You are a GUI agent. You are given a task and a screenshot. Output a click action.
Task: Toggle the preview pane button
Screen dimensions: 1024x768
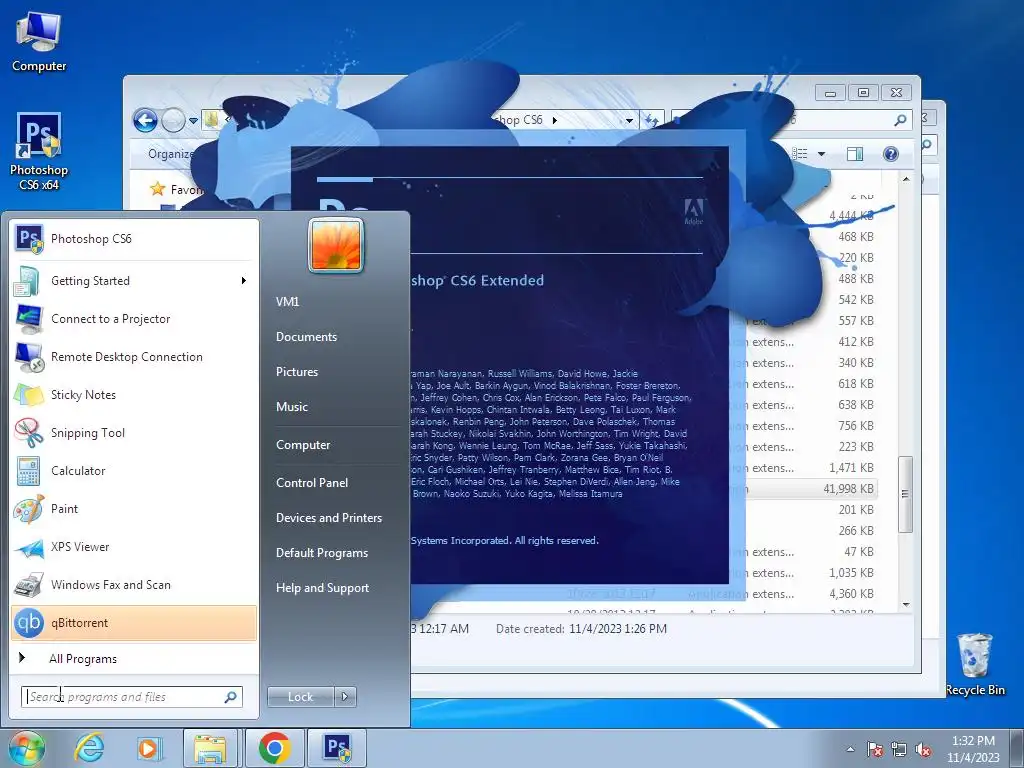coord(854,153)
